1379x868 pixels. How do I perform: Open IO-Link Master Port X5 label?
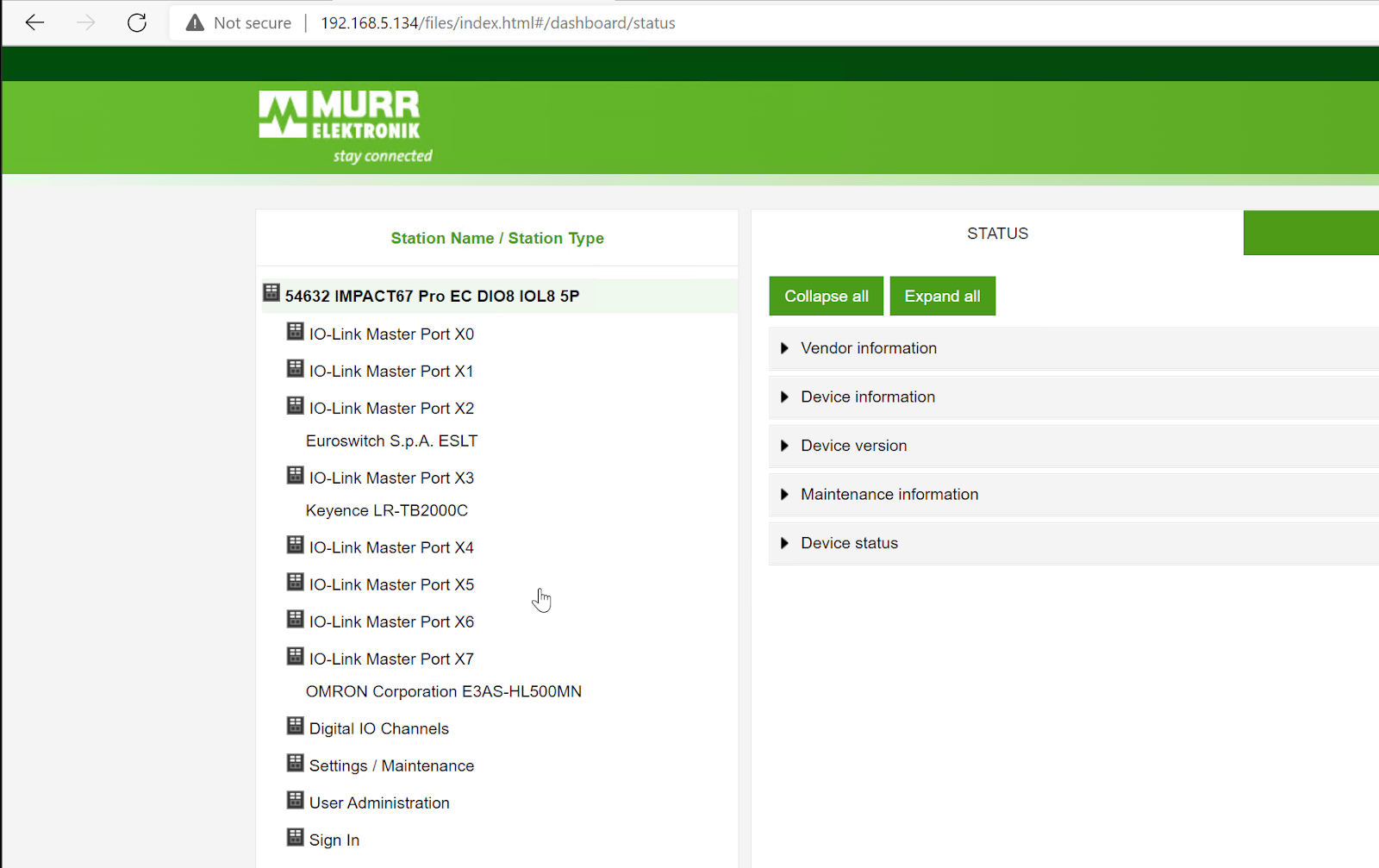point(391,585)
